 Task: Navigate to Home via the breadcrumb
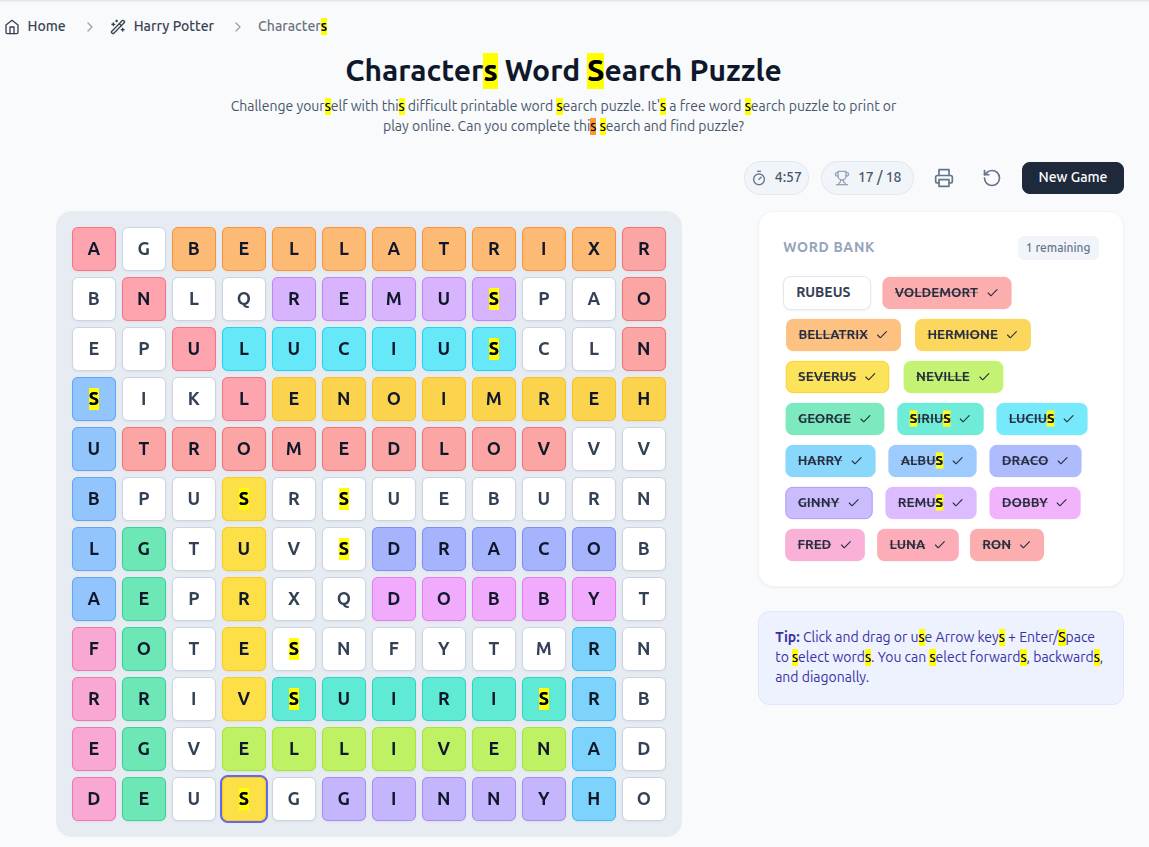click(x=35, y=25)
